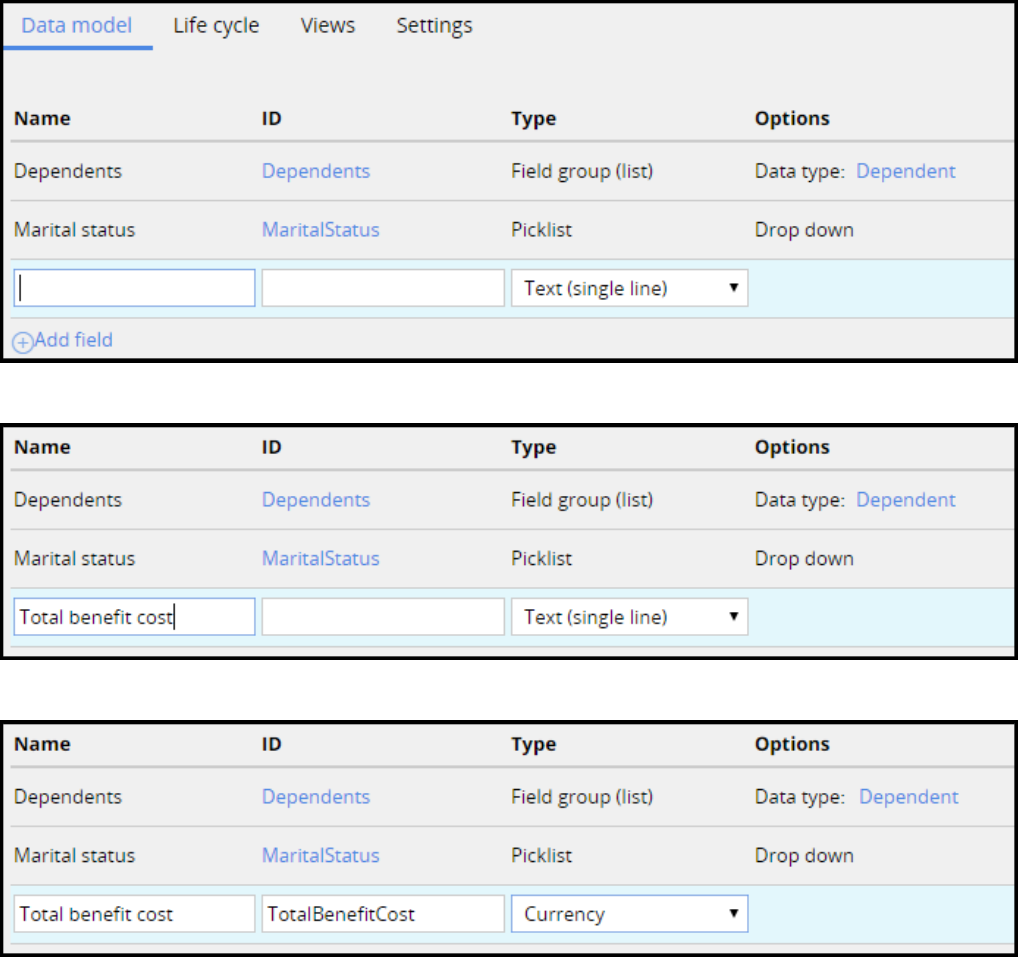Click the ID field containing TotalBenefitCost
This screenshot has height=957, width=1018.
click(382, 914)
